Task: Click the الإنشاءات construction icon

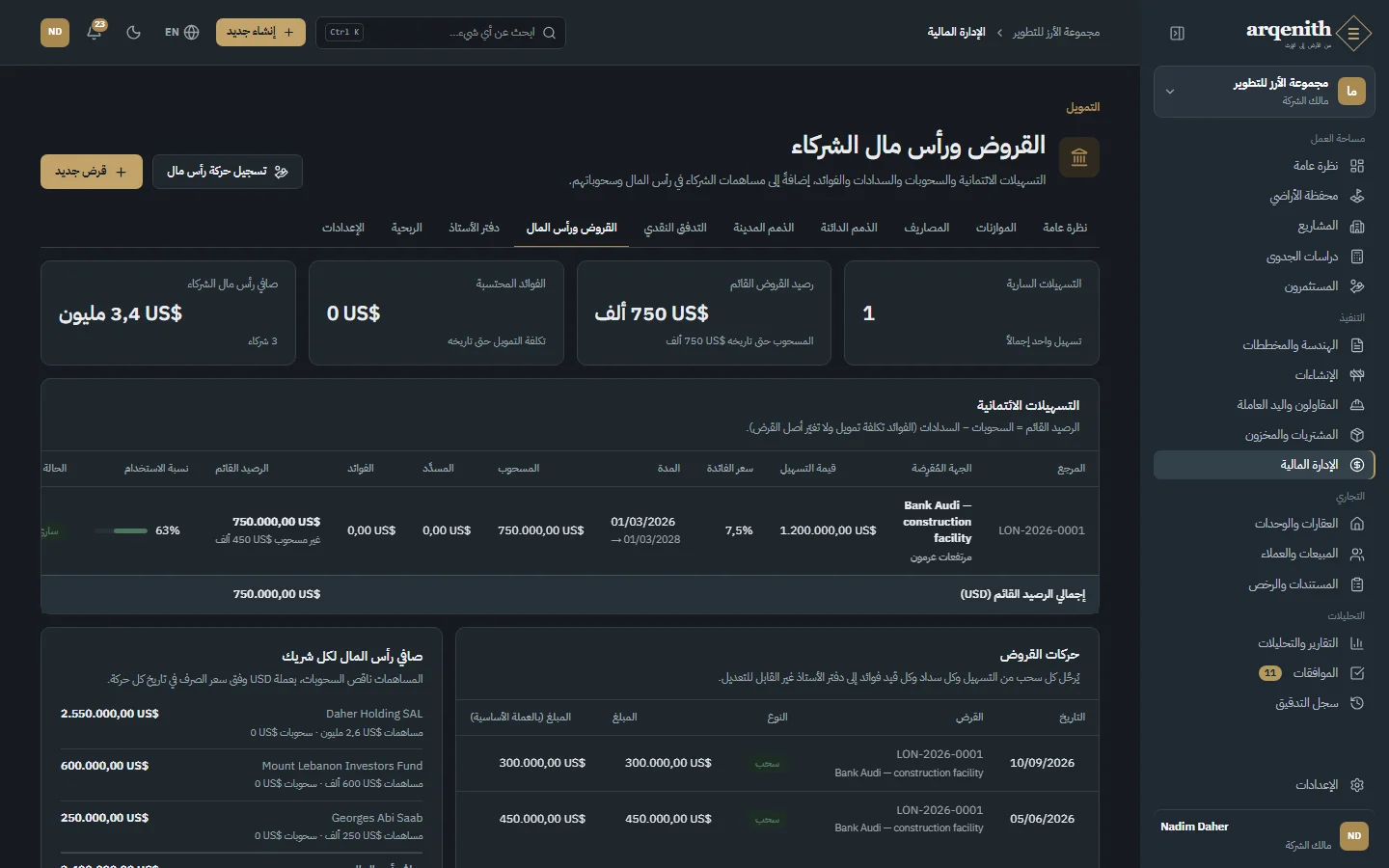Action: coord(1357,375)
